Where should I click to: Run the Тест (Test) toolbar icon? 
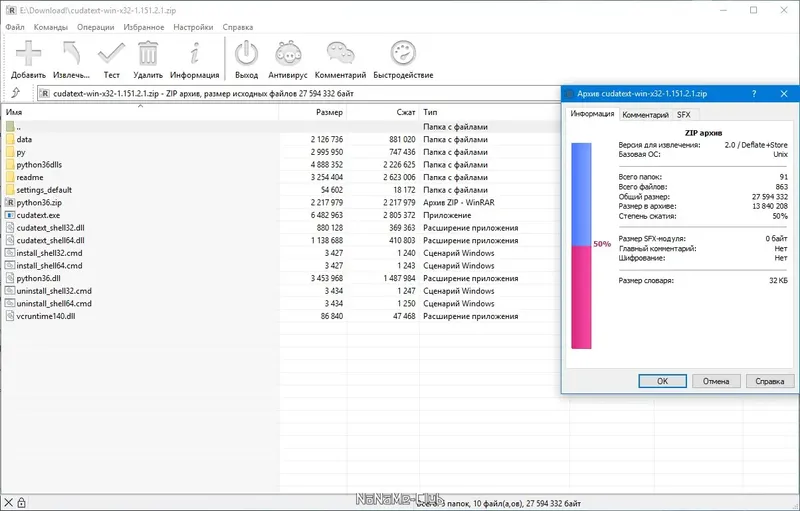[x=111, y=54]
